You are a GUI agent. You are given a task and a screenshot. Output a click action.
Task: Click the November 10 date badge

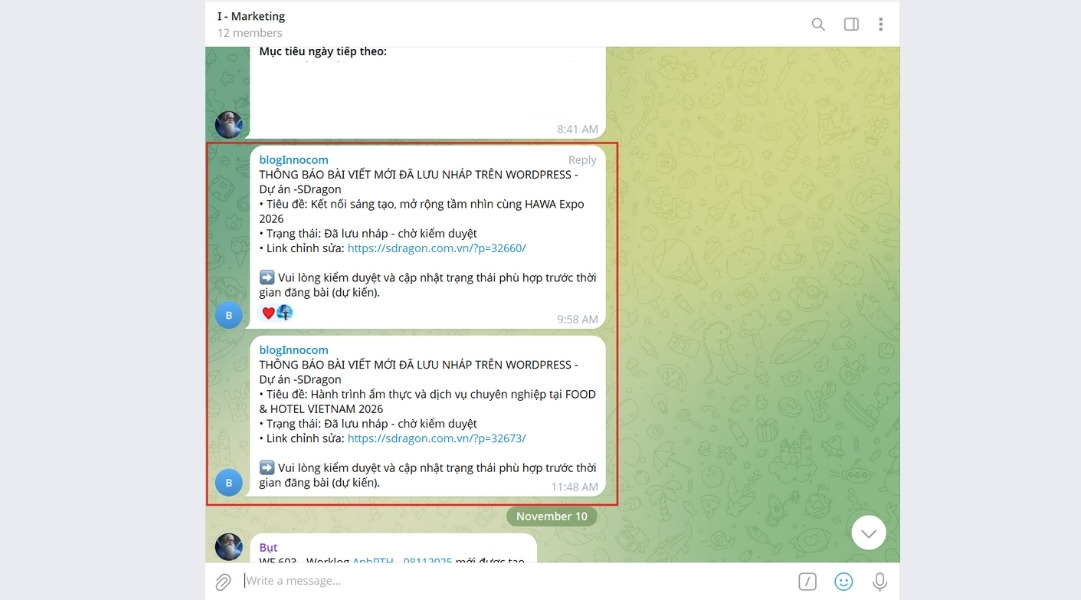552,516
